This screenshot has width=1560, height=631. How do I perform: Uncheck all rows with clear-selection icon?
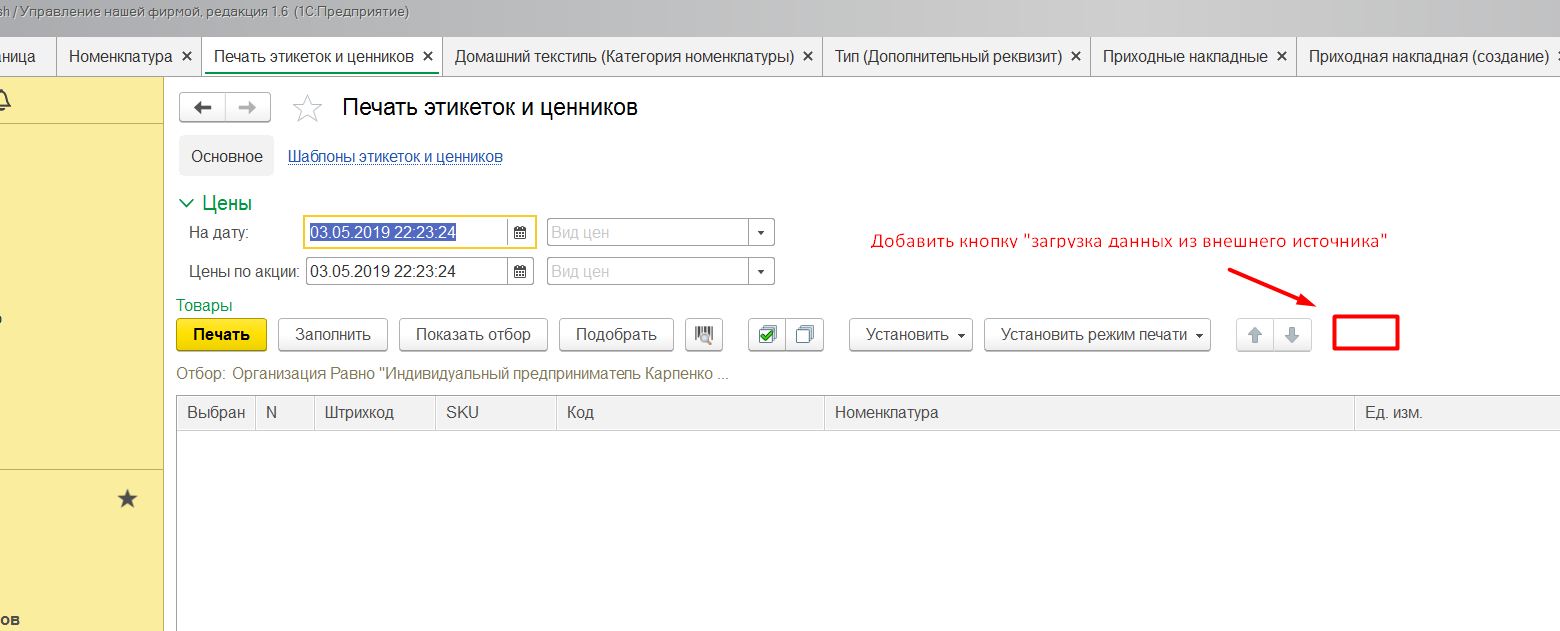[804, 335]
